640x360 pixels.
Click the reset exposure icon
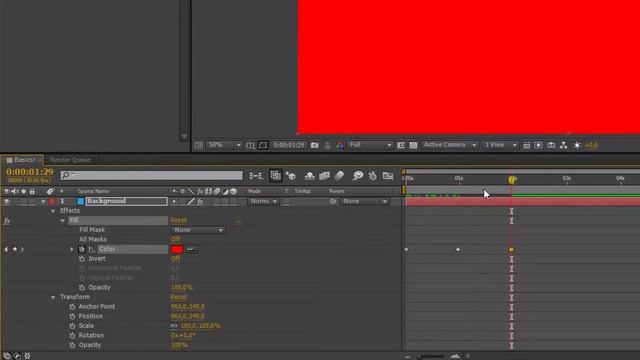click(577, 145)
